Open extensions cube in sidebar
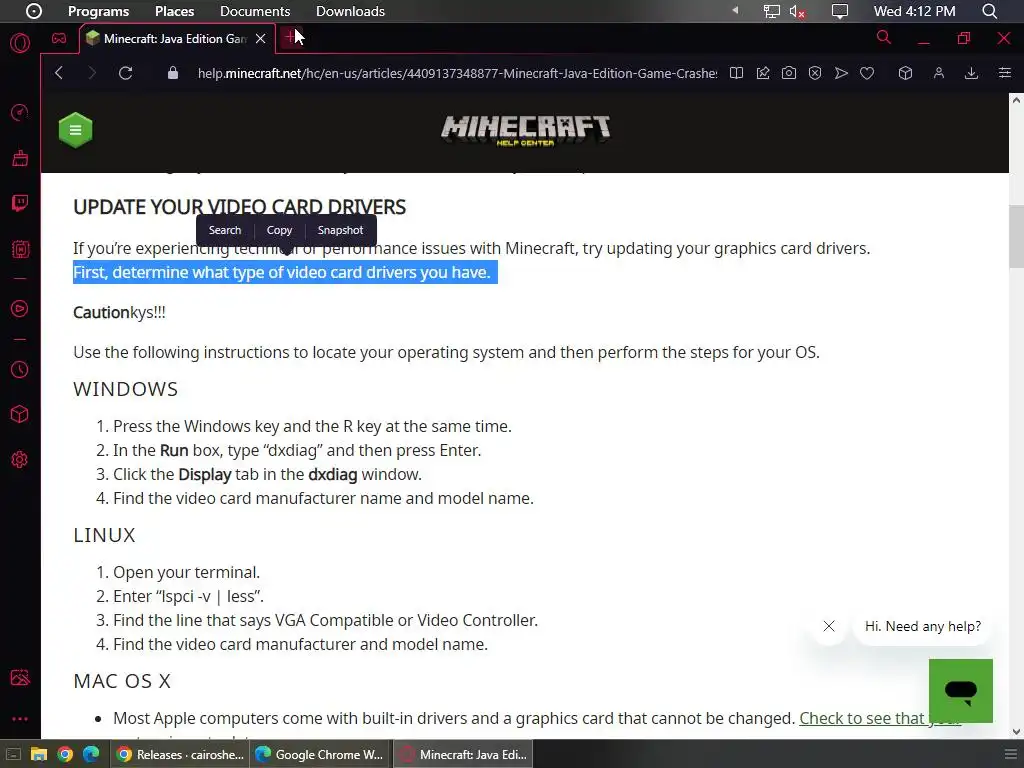This screenshot has height=768, width=1024. click(x=20, y=414)
